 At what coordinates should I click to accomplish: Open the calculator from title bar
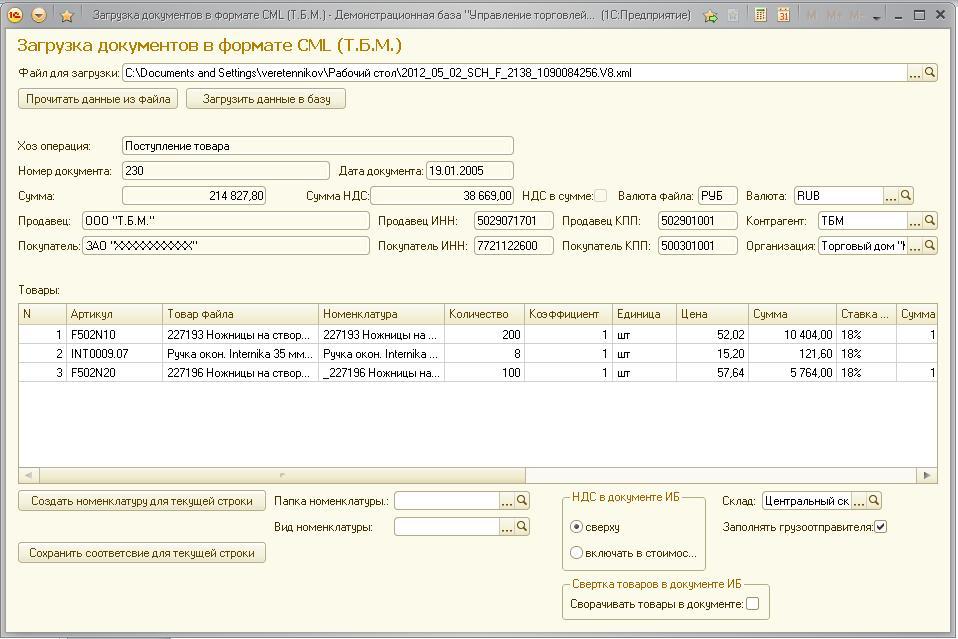(761, 15)
